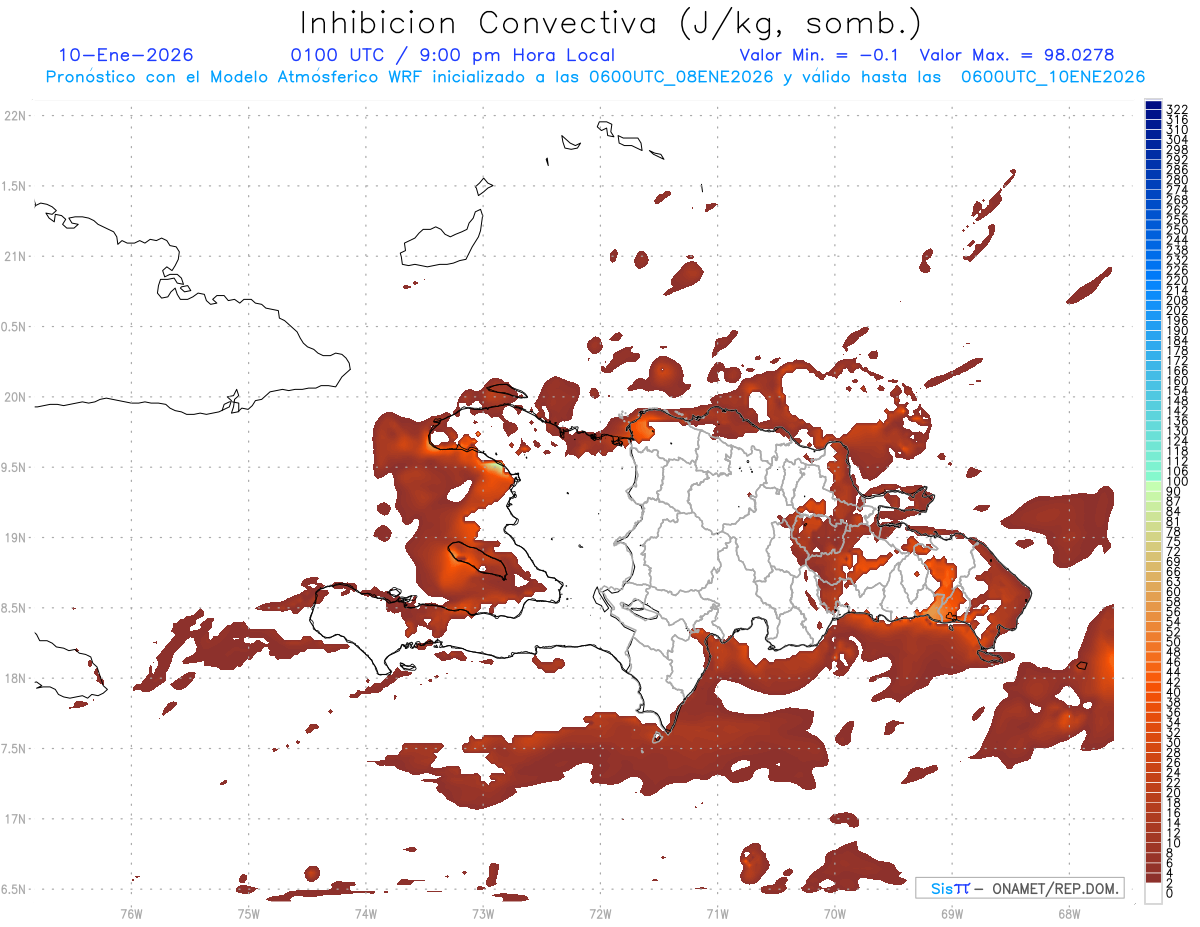Image resolution: width=1200 pixels, height=927 pixels.
Task: Click the '1.5N' latitude label
Action: (15, 186)
